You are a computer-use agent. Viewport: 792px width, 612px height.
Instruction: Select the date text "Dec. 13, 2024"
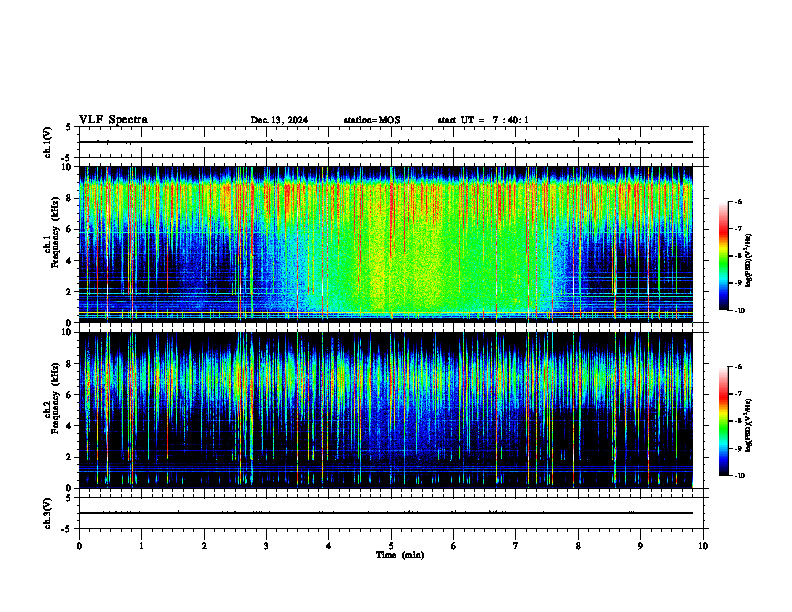tap(279, 120)
